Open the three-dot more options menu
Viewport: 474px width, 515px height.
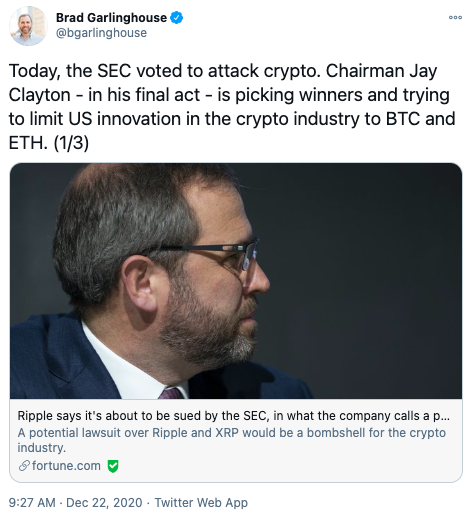(455, 17)
